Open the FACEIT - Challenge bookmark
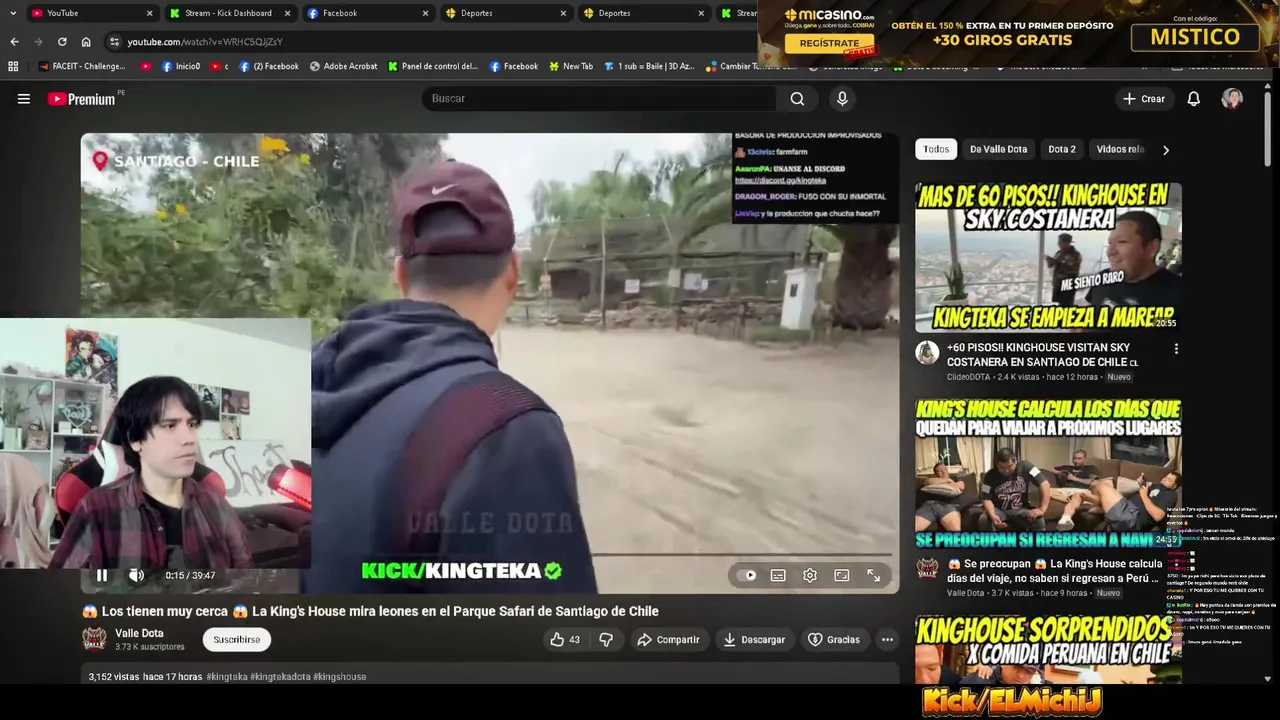The height and width of the screenshot is (720, 1280). point(82,66)
